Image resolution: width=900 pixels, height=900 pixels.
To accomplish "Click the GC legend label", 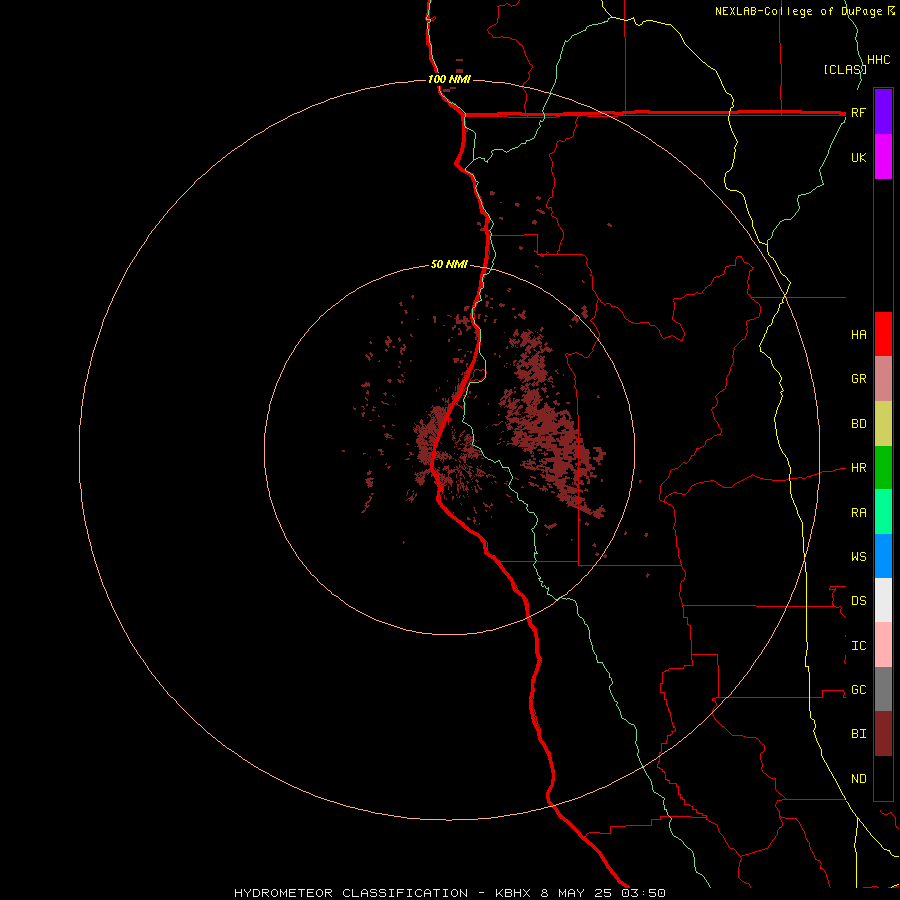I will point(859,689).
